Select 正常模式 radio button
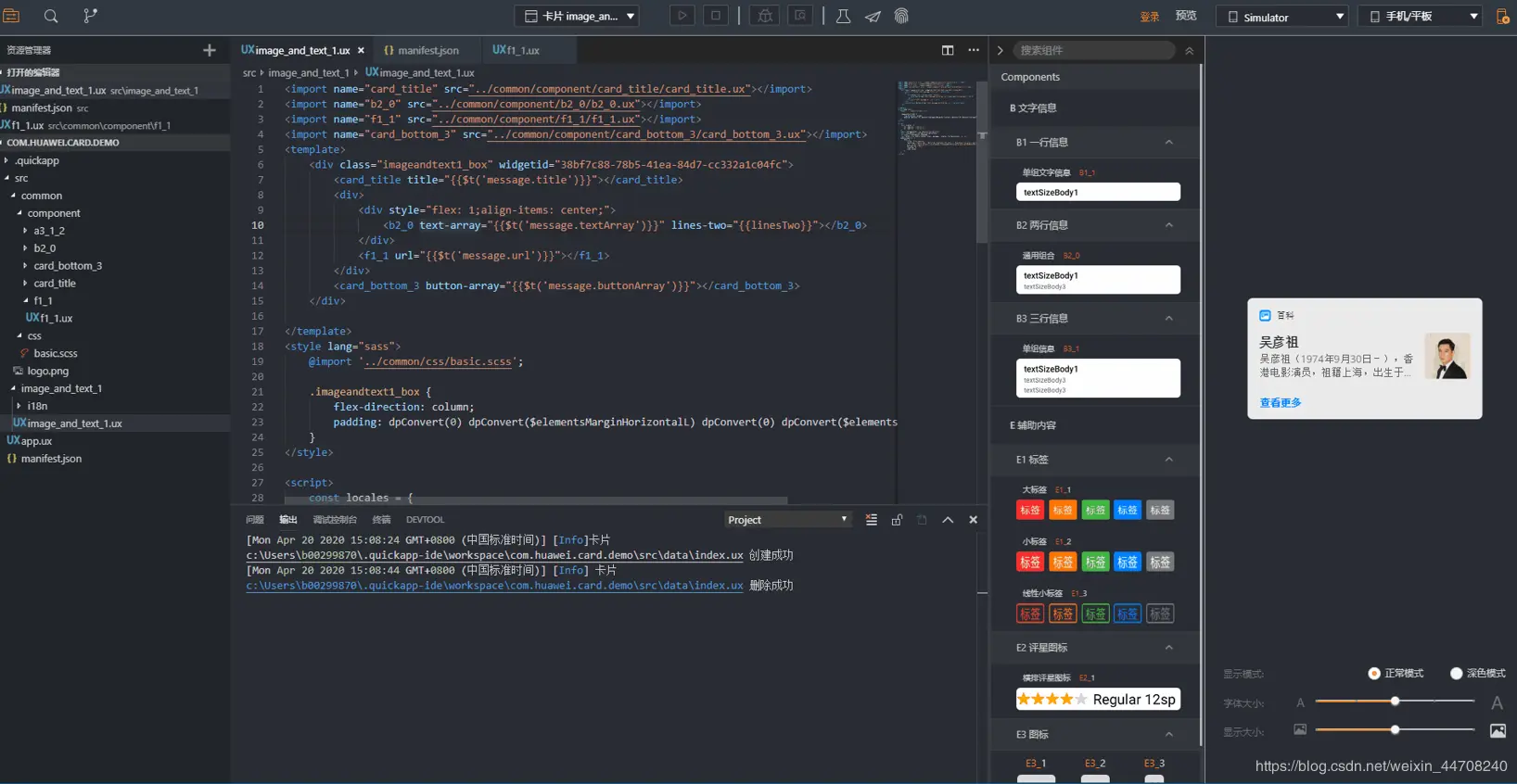This screenshot has height=784, width=1517. coord(1374,674)
